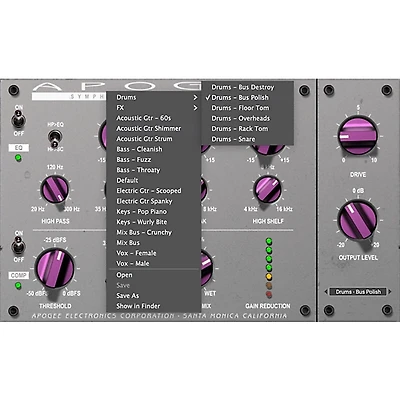Open the Drums - Bus Polish preset display
This screenshot has height=400, width=400.
coord(358,292)
